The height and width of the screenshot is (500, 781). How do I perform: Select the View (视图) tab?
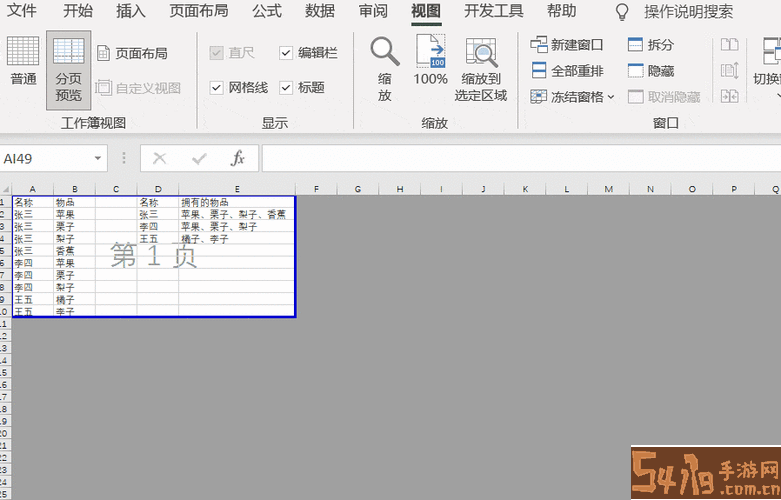426,11
